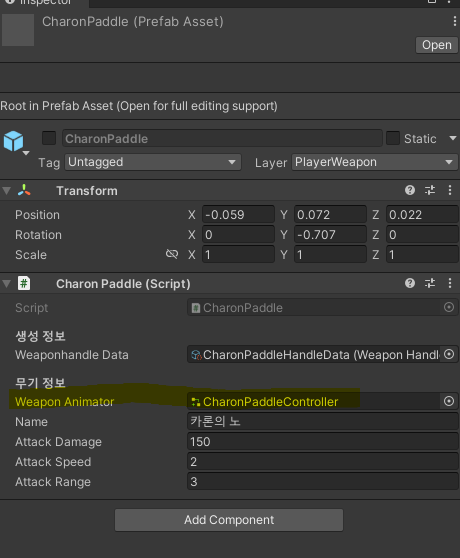The image size is (460, 558).
Task: Click the Charon Paddle (Script) title
Action: [x=123, y=284]
